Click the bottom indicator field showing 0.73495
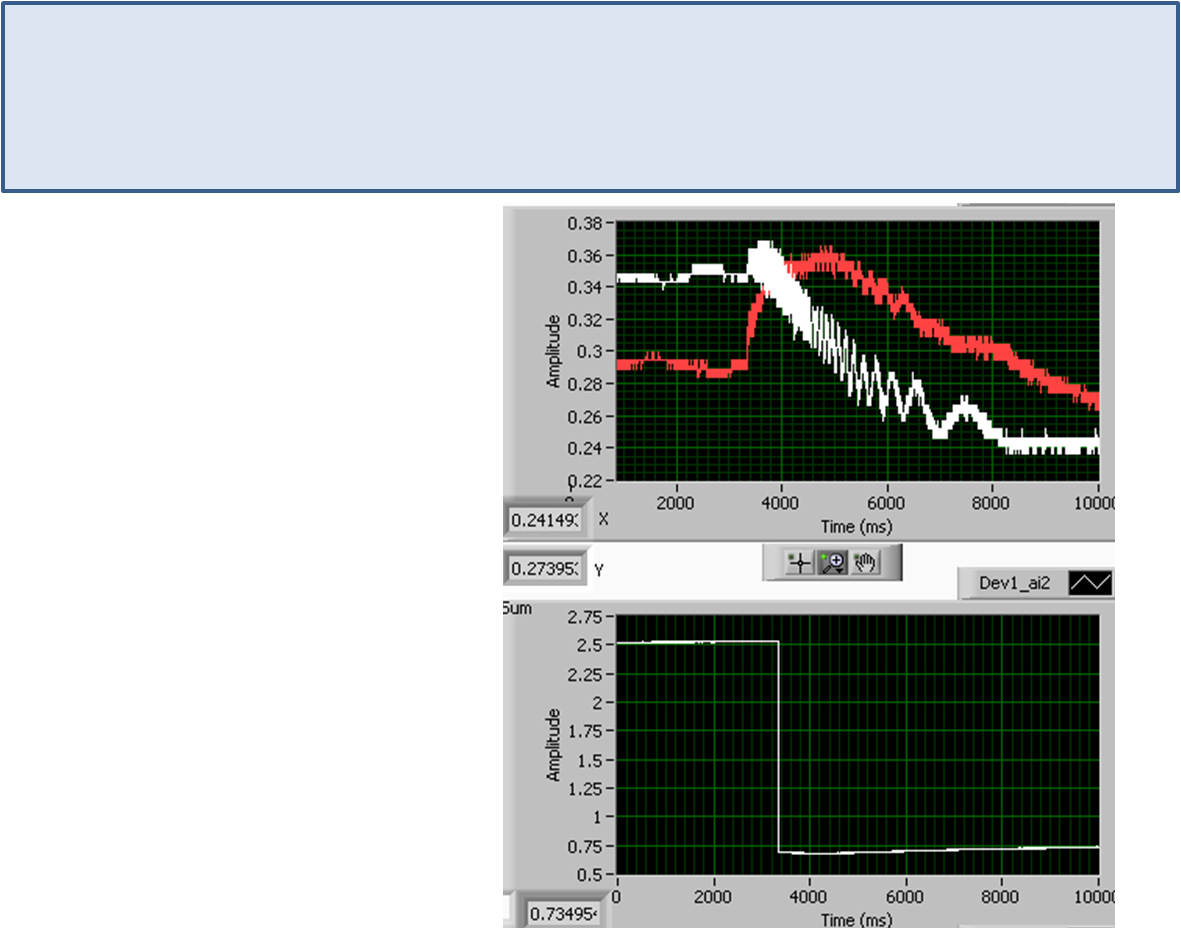Screen dimensions: 1181x929 click(x=563, y=913)
